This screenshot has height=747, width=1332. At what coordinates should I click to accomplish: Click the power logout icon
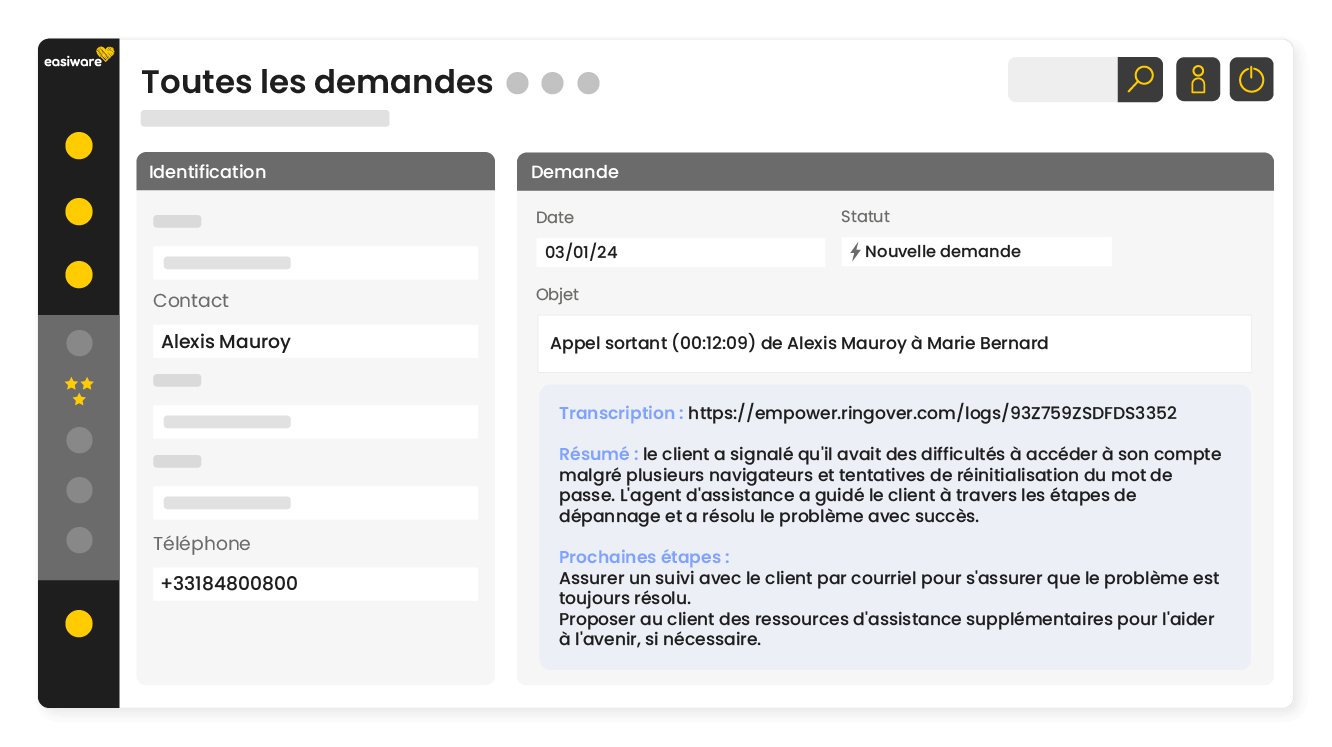coord(1251,79)
